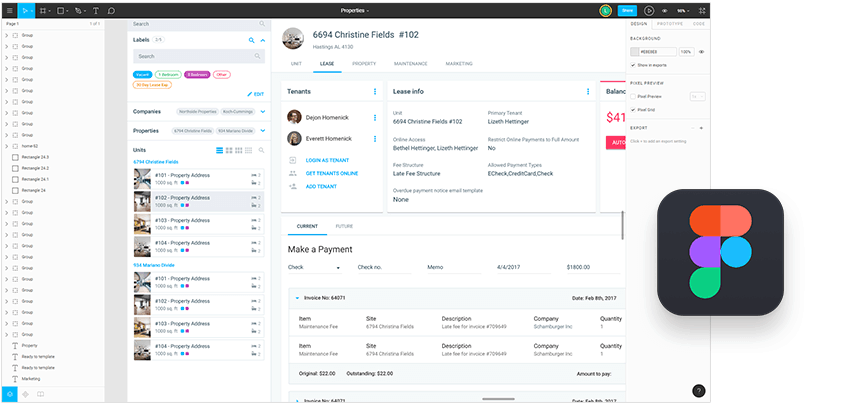This screenshot has height=403, width=848.
Task: Select the Move tool in toolbar
Action: (25, 10)
